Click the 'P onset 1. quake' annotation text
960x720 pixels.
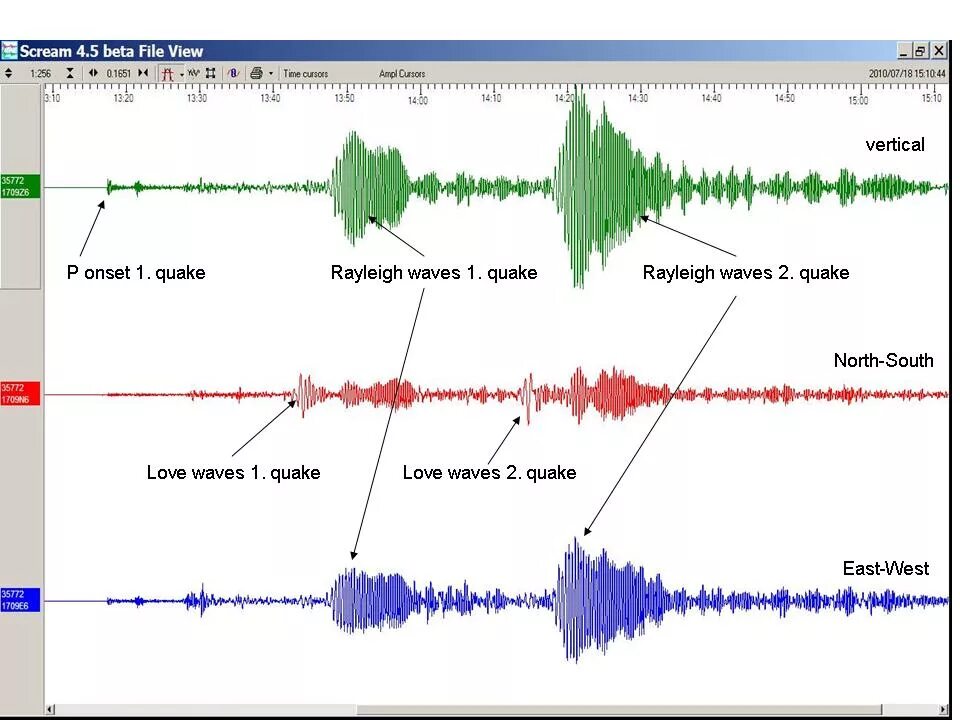(x=136, y=272)
